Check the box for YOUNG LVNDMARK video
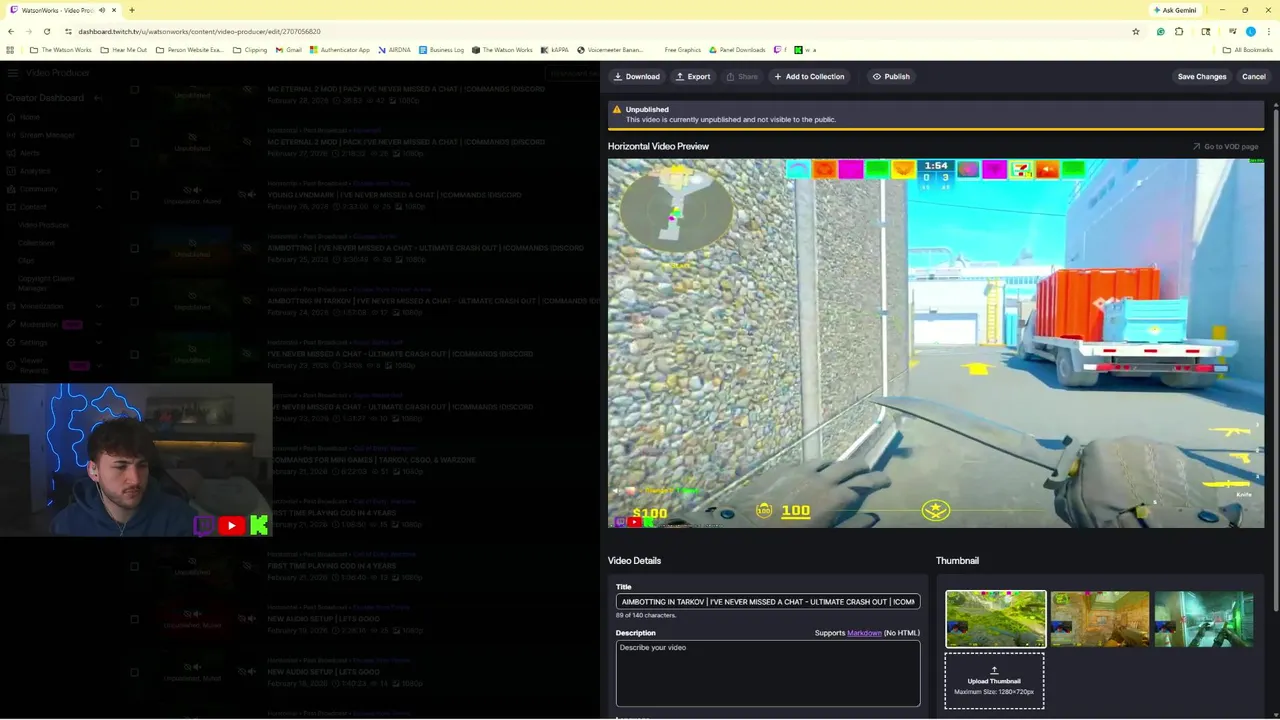The width and height of the screenshot is (1280, 720). coord(134,195)
